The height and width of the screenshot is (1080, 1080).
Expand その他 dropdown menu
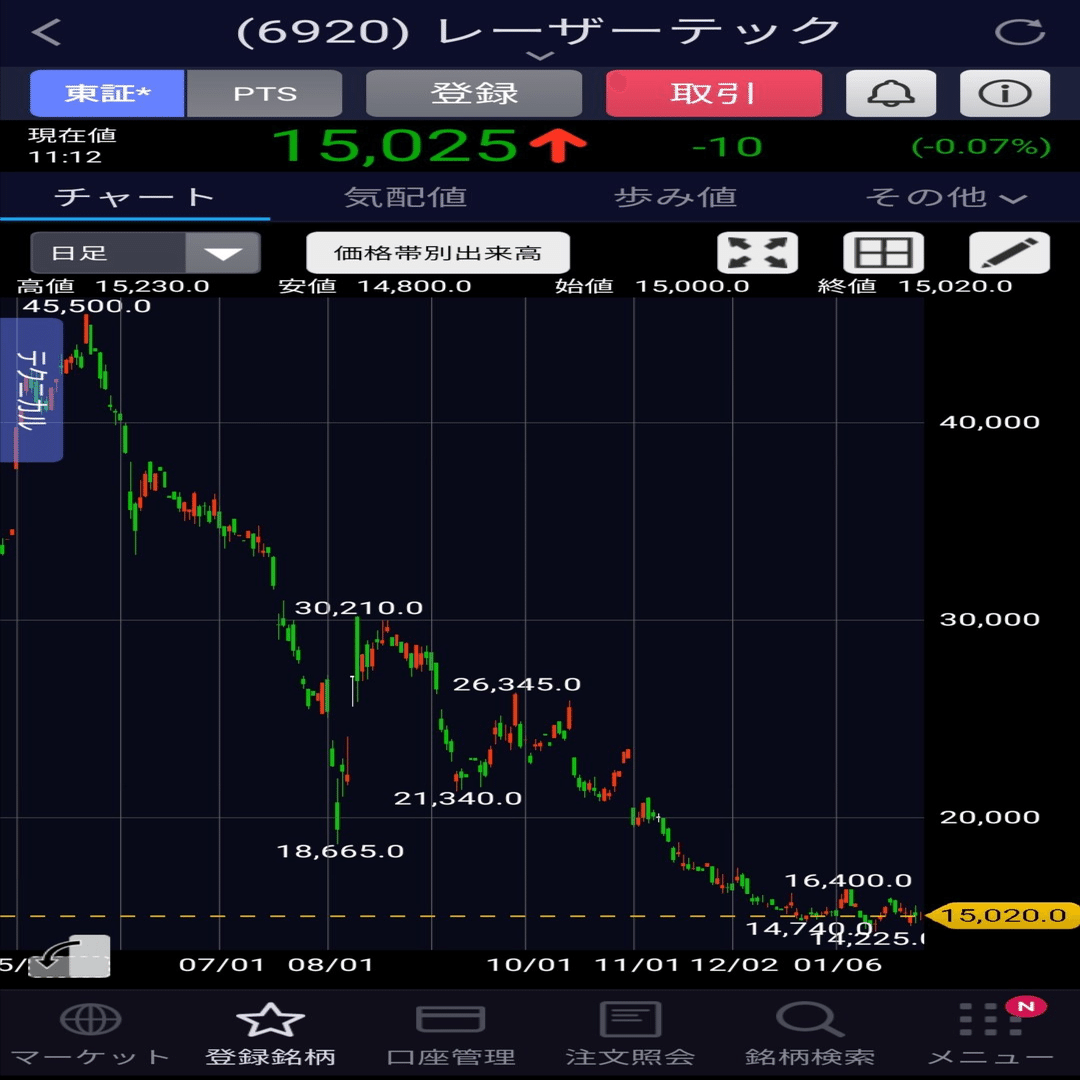tap(945, 198)
